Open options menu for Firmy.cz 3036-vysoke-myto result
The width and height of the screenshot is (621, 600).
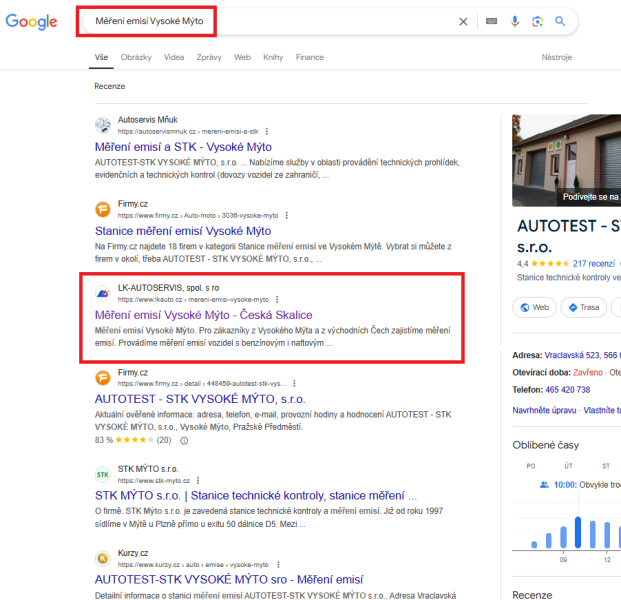(286, 215)
